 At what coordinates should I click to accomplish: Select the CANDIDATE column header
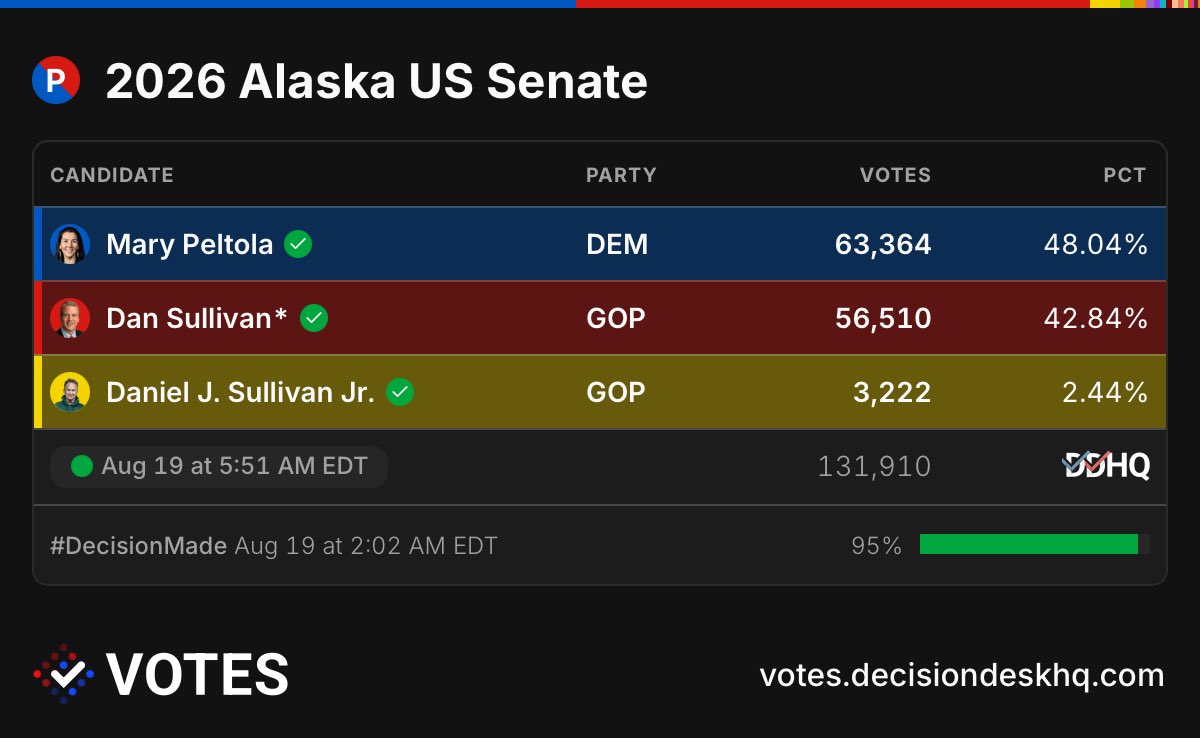coord(112,175)
